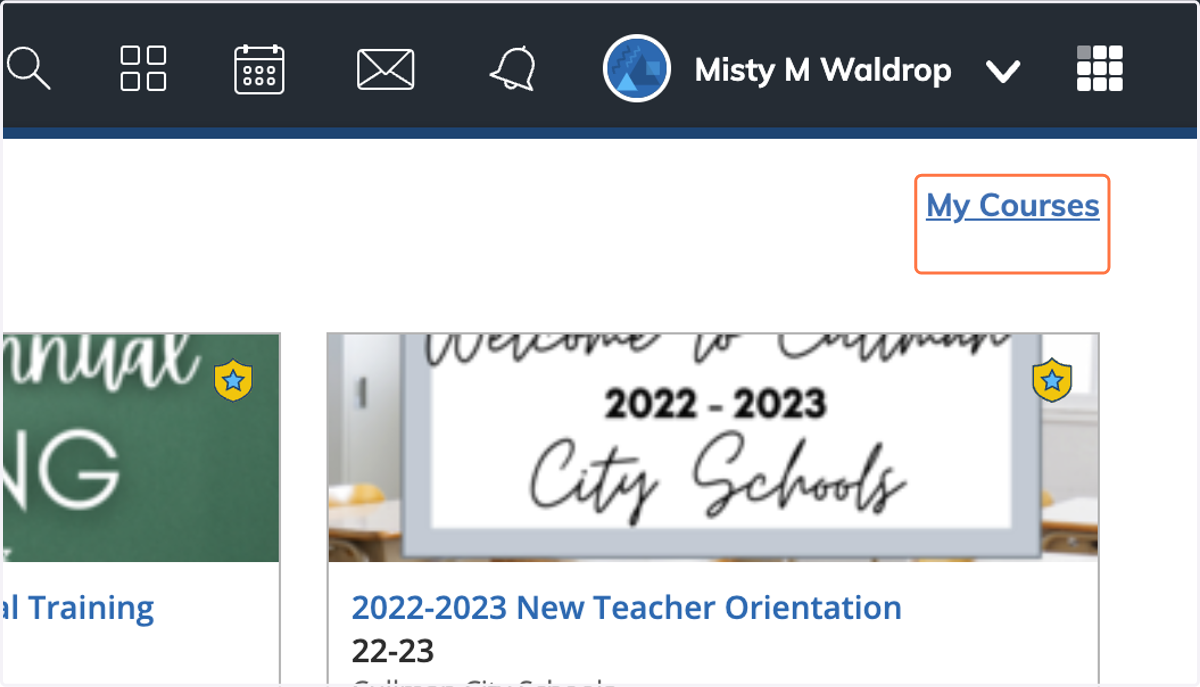
Task: Follow the My Courses link
Action: click(x=1012, y=206)
